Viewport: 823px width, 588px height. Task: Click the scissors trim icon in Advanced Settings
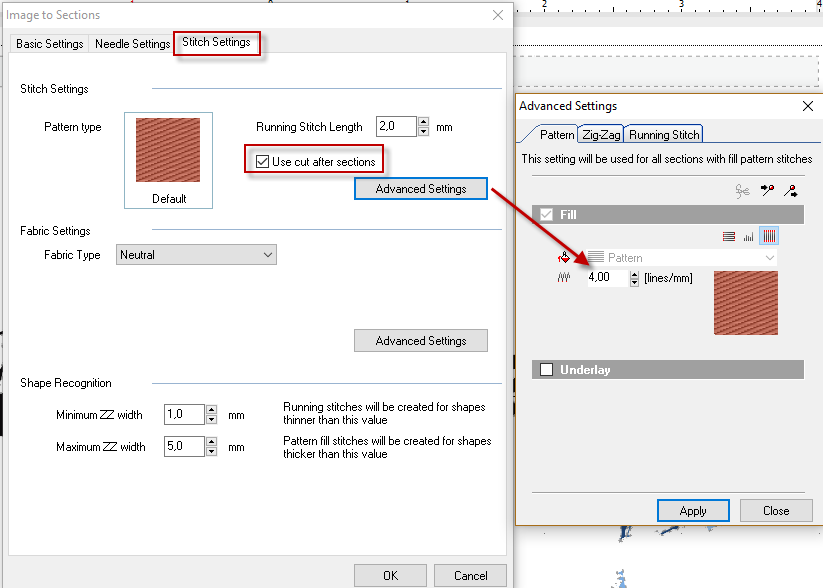click(x=742, y=191)
